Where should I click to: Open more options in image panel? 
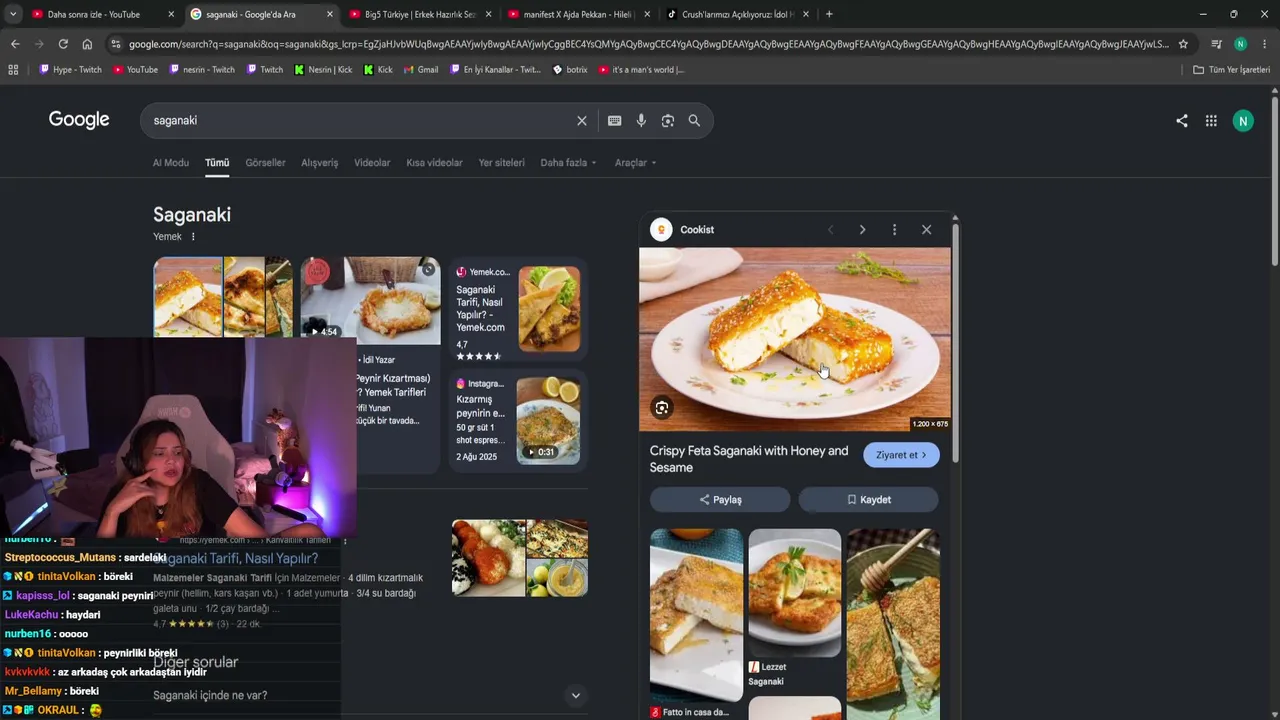(x=894, y=230)
